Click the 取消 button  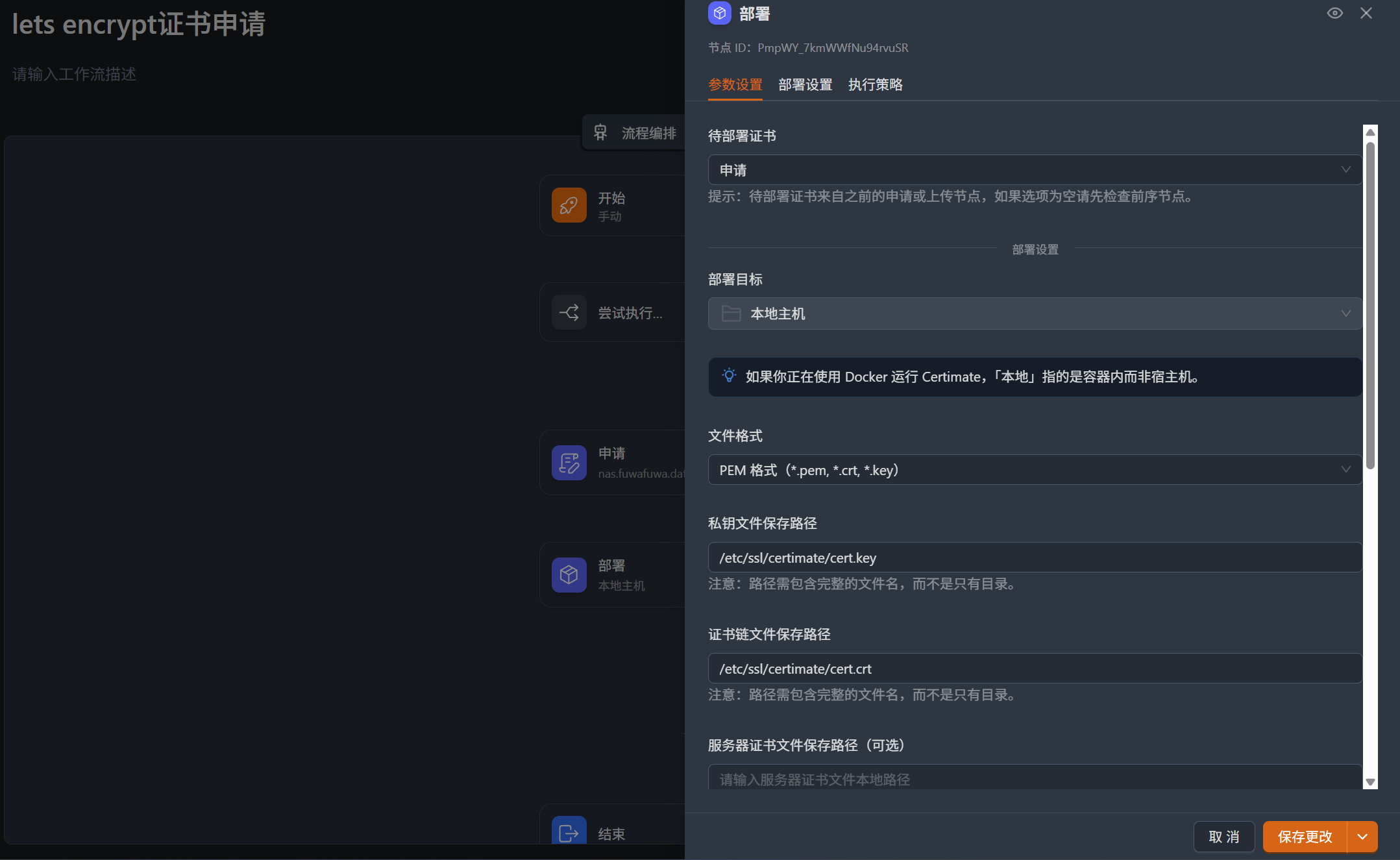coord(1224,837)
